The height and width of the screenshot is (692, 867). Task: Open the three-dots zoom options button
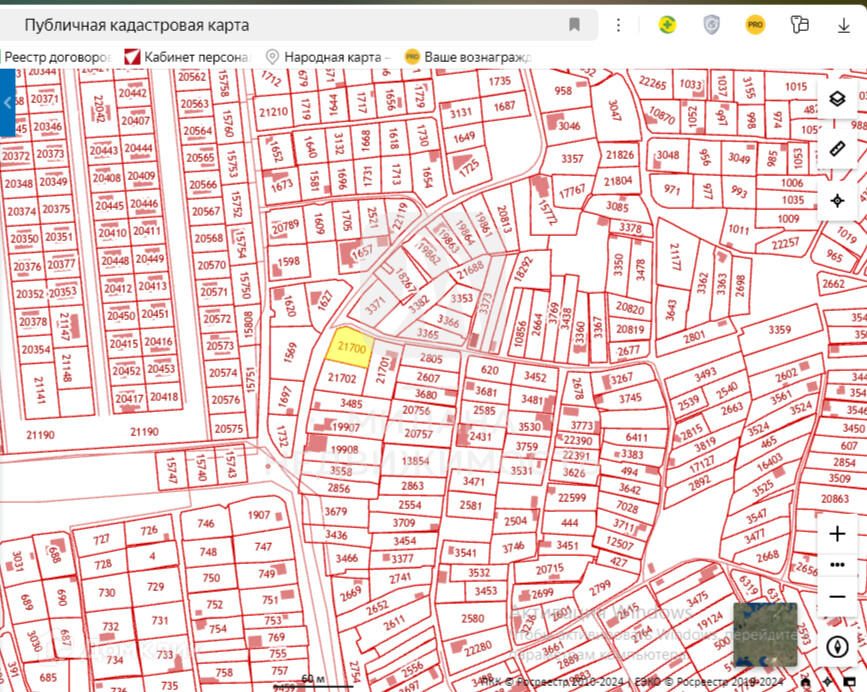tap(837, 565)
